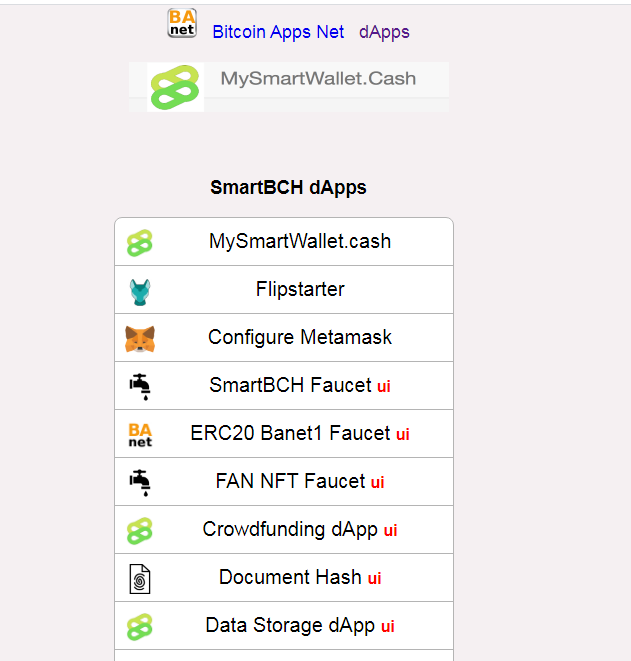Click the BA net logo icon at top
Image resolution: width=631 pixels, height=661 pixels.
pos(182,23)
